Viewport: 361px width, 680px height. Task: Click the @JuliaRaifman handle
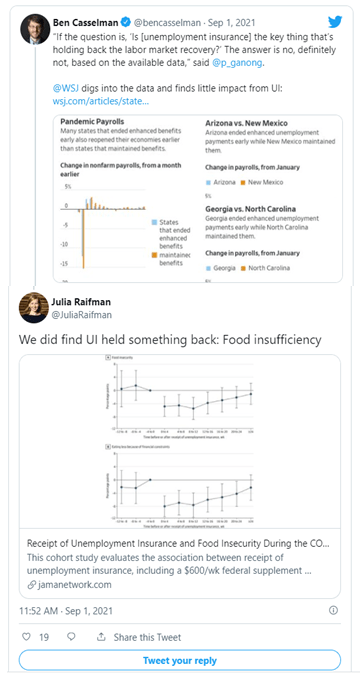click(82, 315)
